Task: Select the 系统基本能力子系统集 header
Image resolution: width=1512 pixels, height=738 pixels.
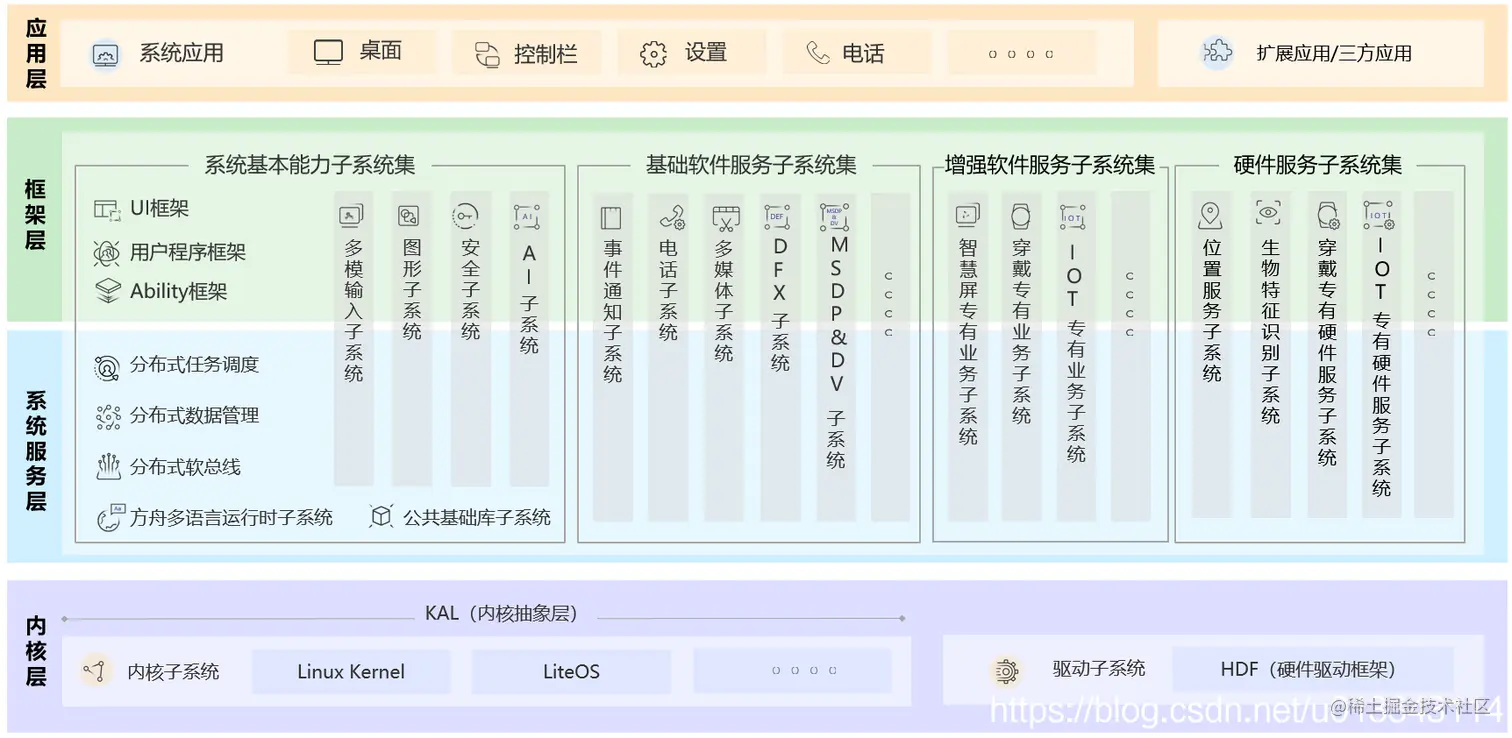Action: (x=312, y=165)
